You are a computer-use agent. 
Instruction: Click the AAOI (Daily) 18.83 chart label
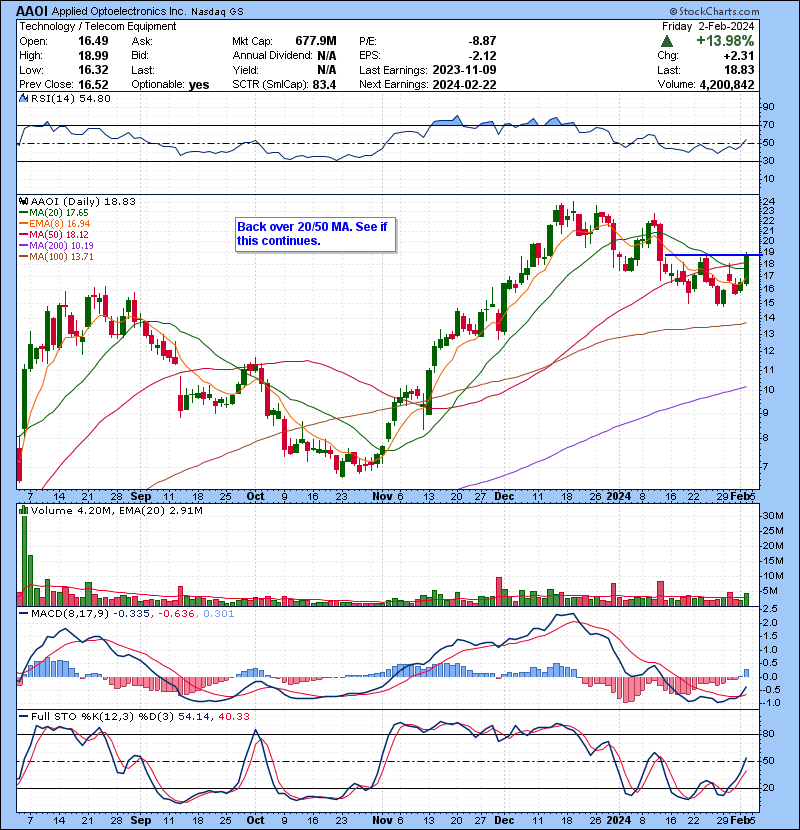pyautogui.click(x=83, y=201)
